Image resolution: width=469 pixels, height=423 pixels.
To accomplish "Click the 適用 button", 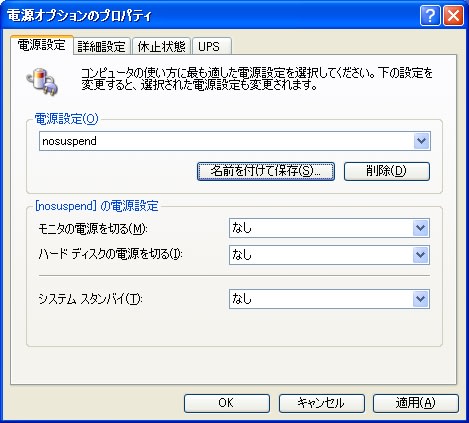I will 416,403.
